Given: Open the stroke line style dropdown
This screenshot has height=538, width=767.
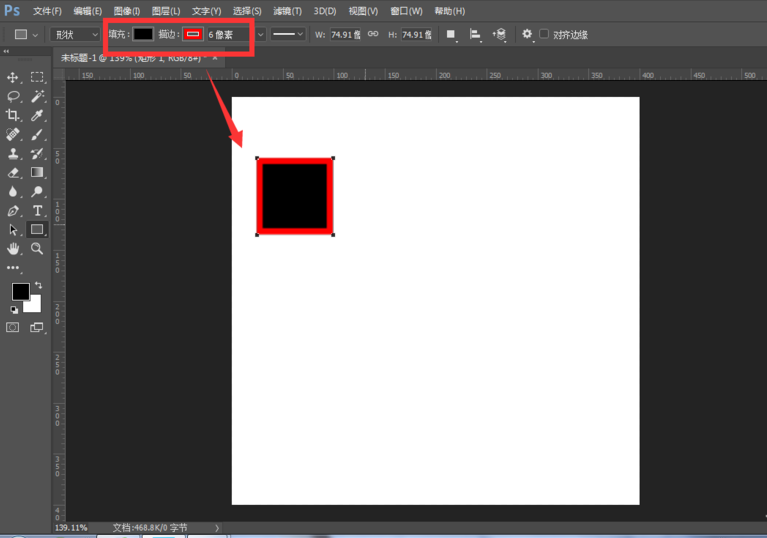Looking at the screenshot, I should (x=289, y=34).
